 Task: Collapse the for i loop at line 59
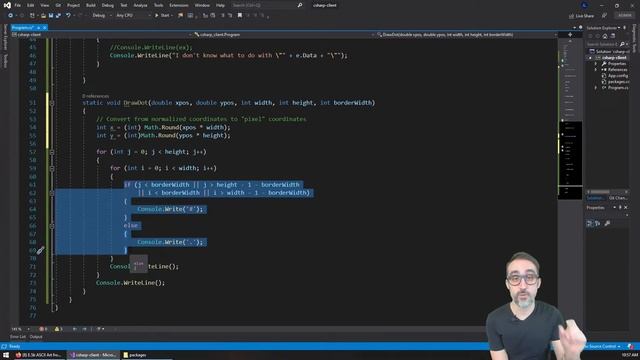52,168
